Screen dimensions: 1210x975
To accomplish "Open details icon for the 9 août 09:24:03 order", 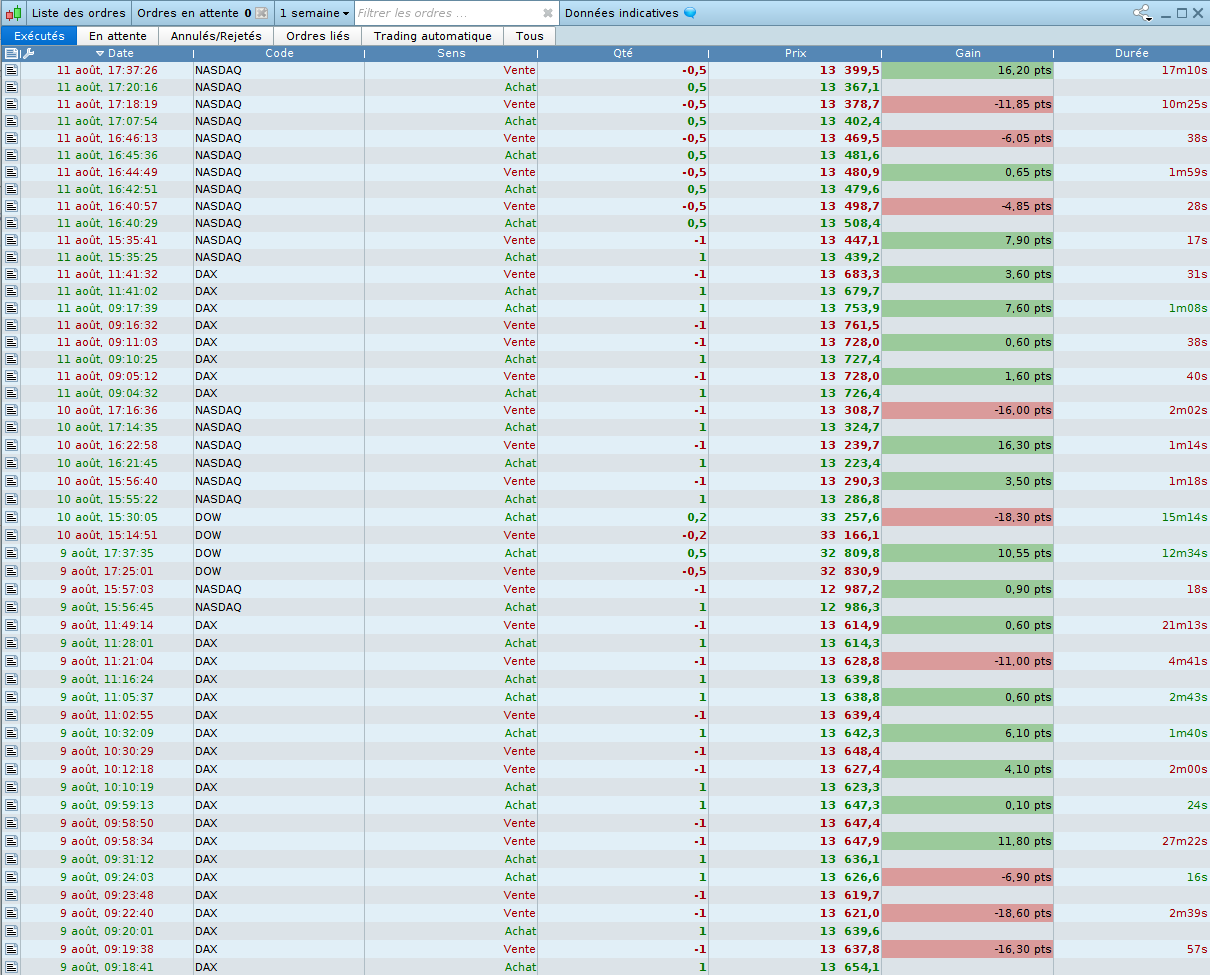I will (x=11, y=877).
